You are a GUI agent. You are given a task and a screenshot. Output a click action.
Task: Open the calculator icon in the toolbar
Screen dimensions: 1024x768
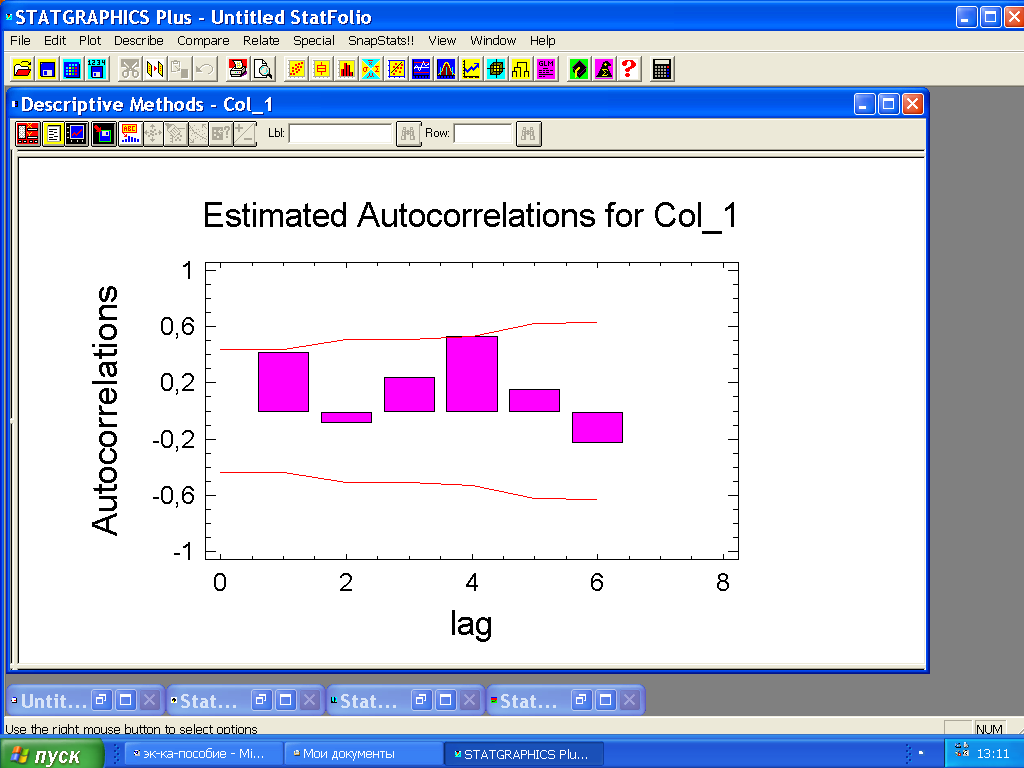point(662,69)
